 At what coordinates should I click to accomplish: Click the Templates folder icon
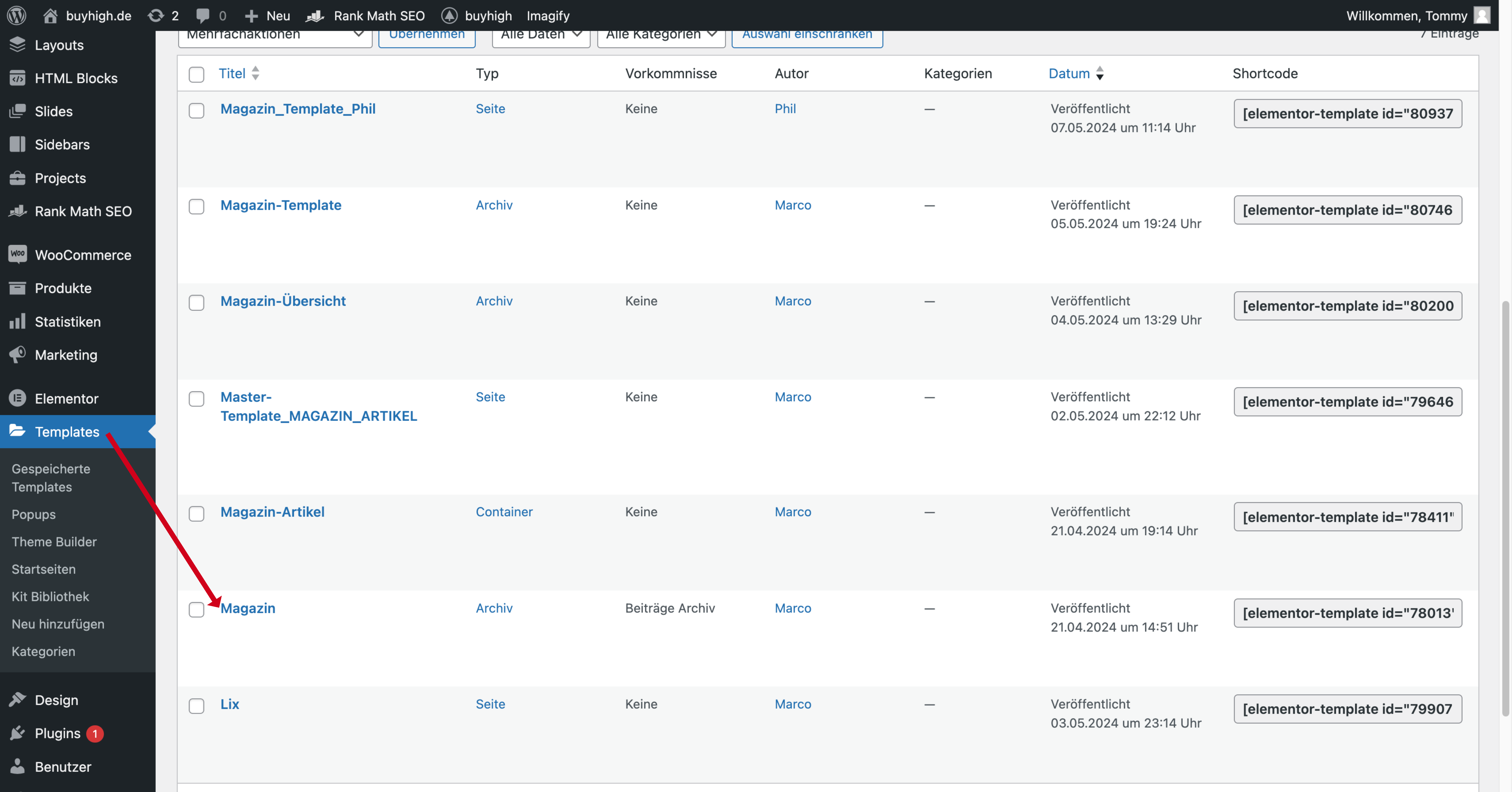coord(18,431)
